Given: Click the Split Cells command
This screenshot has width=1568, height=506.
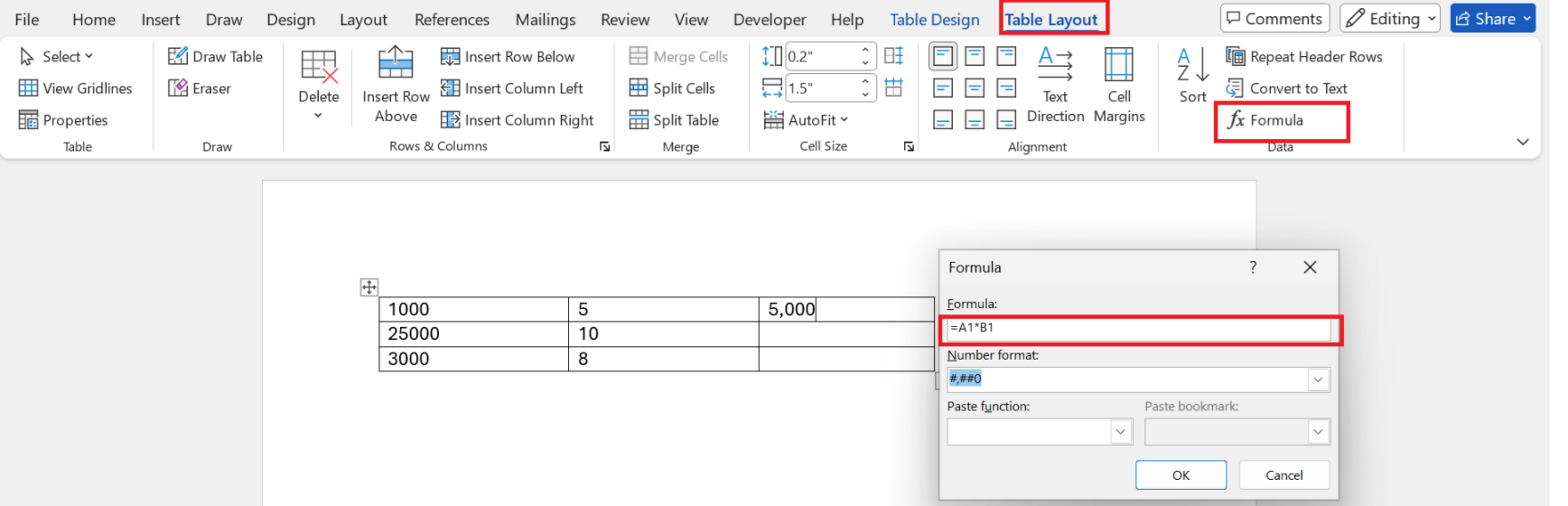Looking at the screenshot, I should (672, 88).
